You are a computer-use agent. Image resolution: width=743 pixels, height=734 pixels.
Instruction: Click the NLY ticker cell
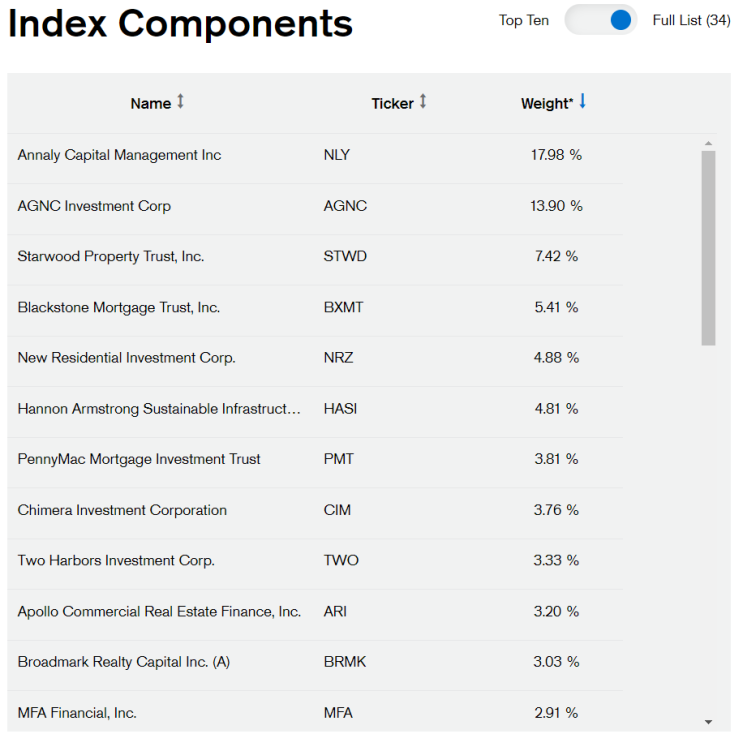pyautogui.click(x=337, y=155)
